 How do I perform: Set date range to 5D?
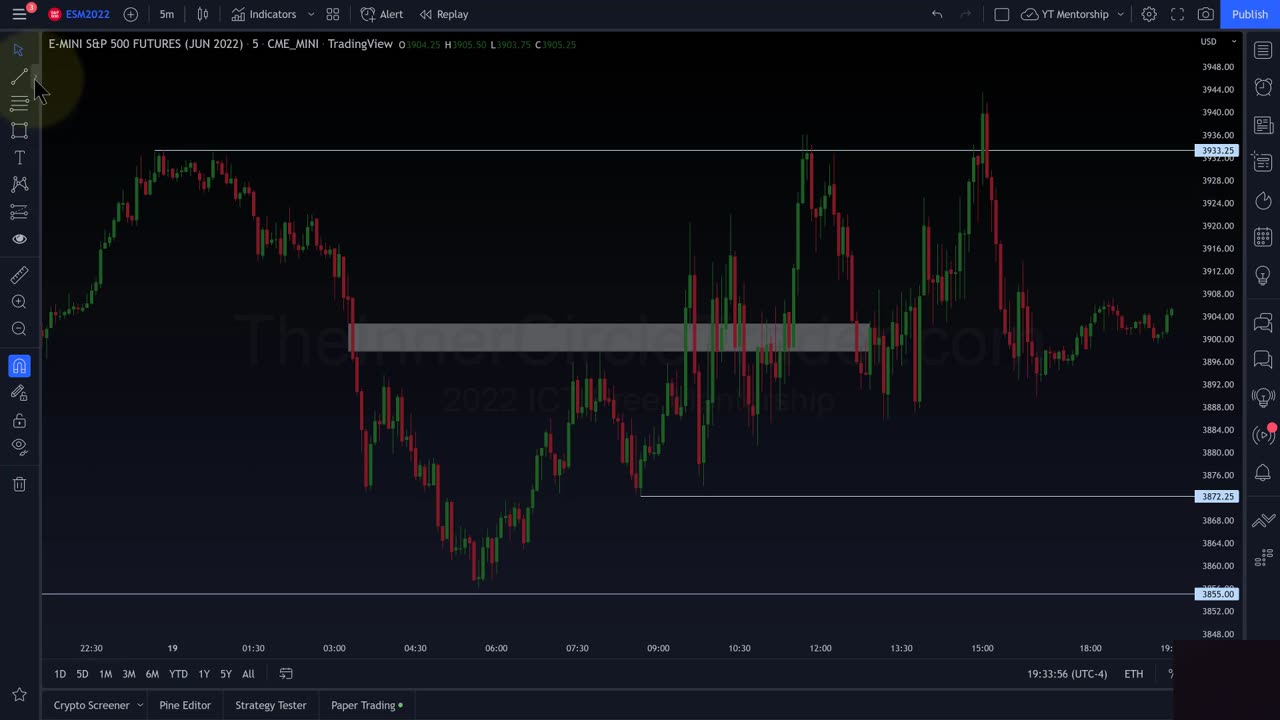pyautogui.click(x=82, y=674)
